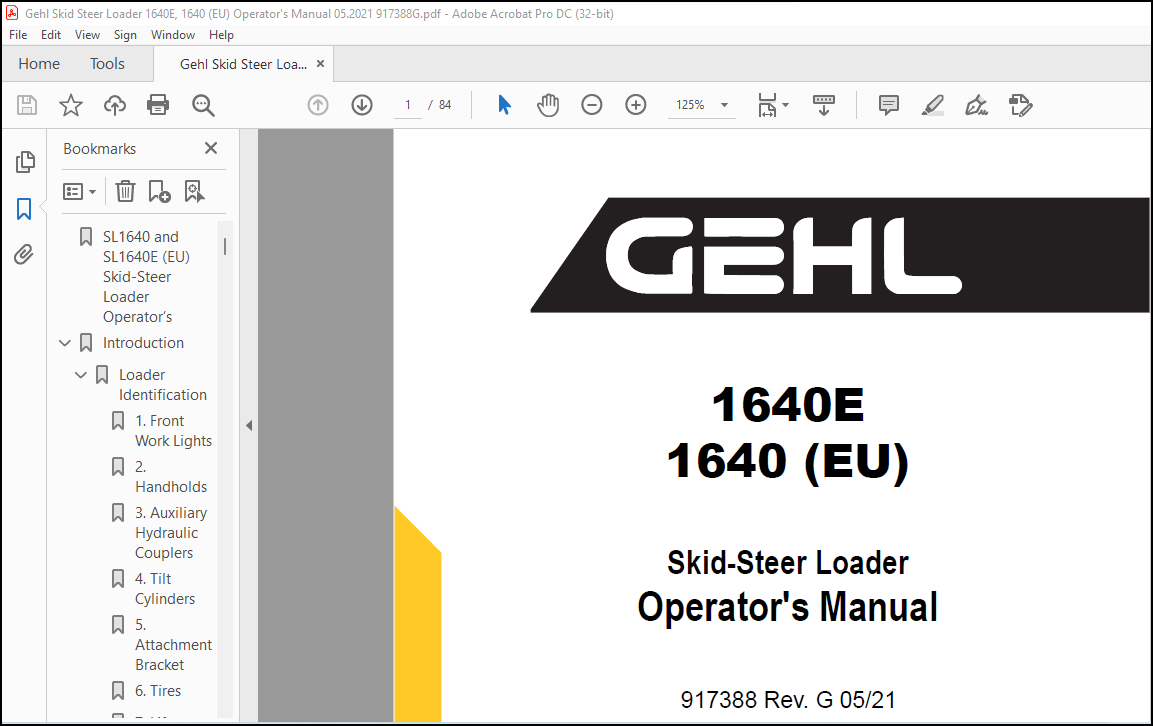Click the find current bookmark icon
The image size is (1153, 726).
pos(194,191)
